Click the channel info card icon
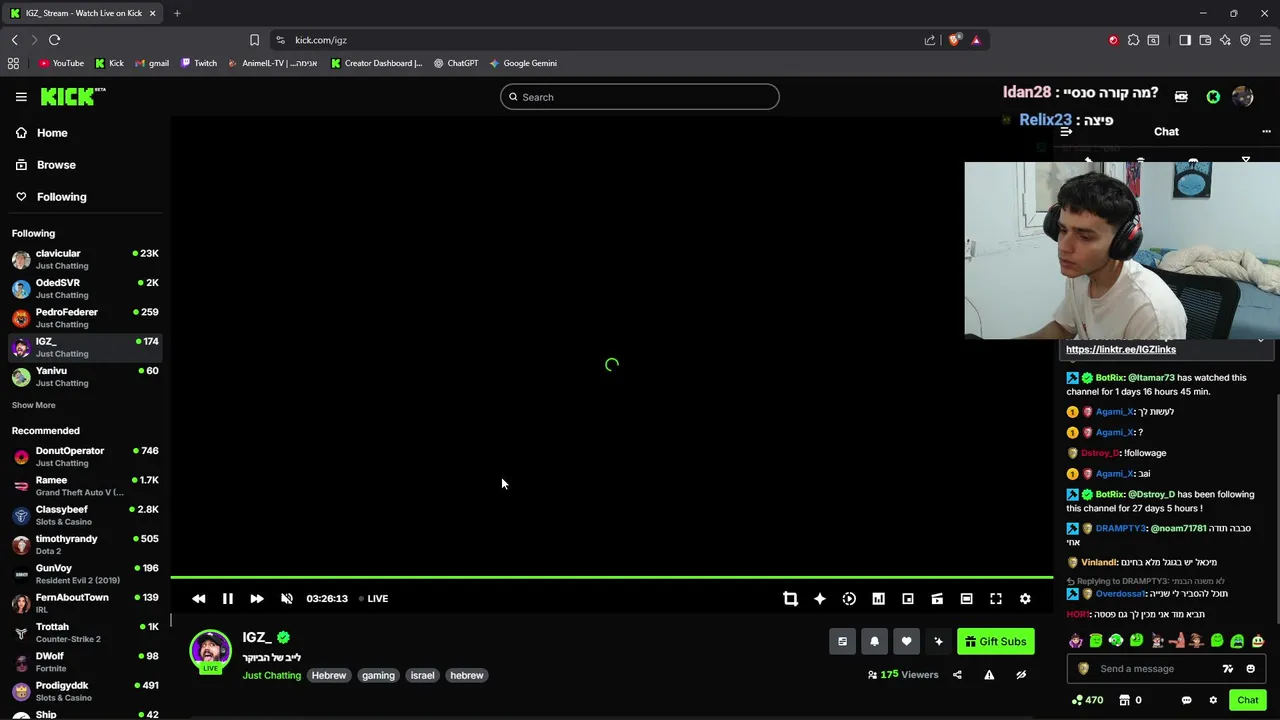 pos(843,642)
